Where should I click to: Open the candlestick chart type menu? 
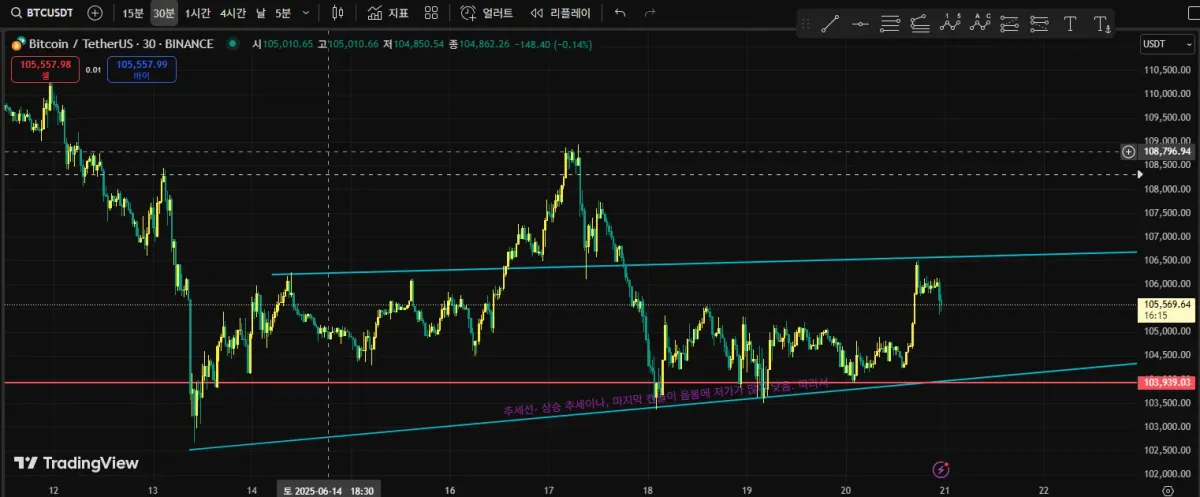coord(337,13)
